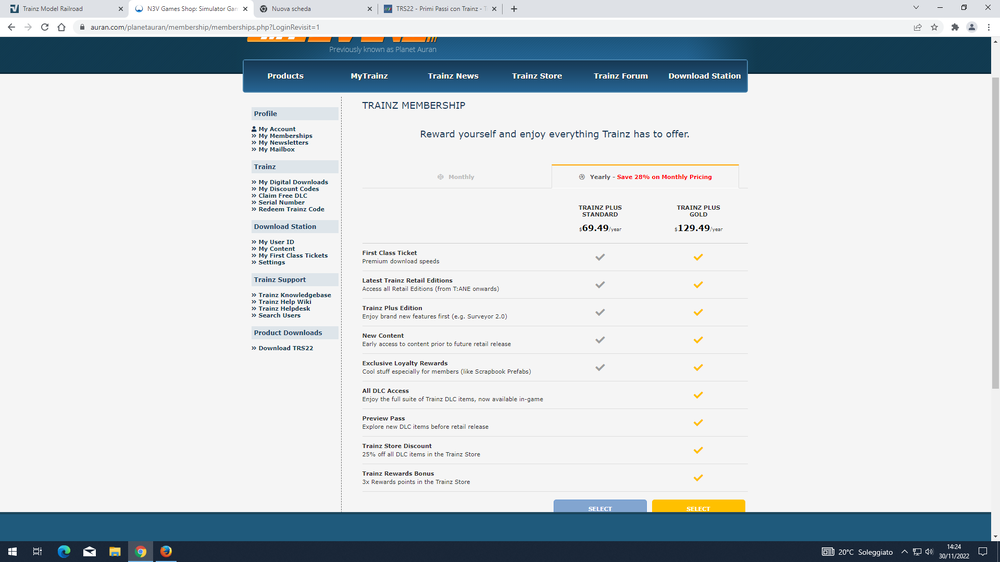Open the Trainz Help Wiki link
Screen dimensions: 1000x562
click(284, 302)
